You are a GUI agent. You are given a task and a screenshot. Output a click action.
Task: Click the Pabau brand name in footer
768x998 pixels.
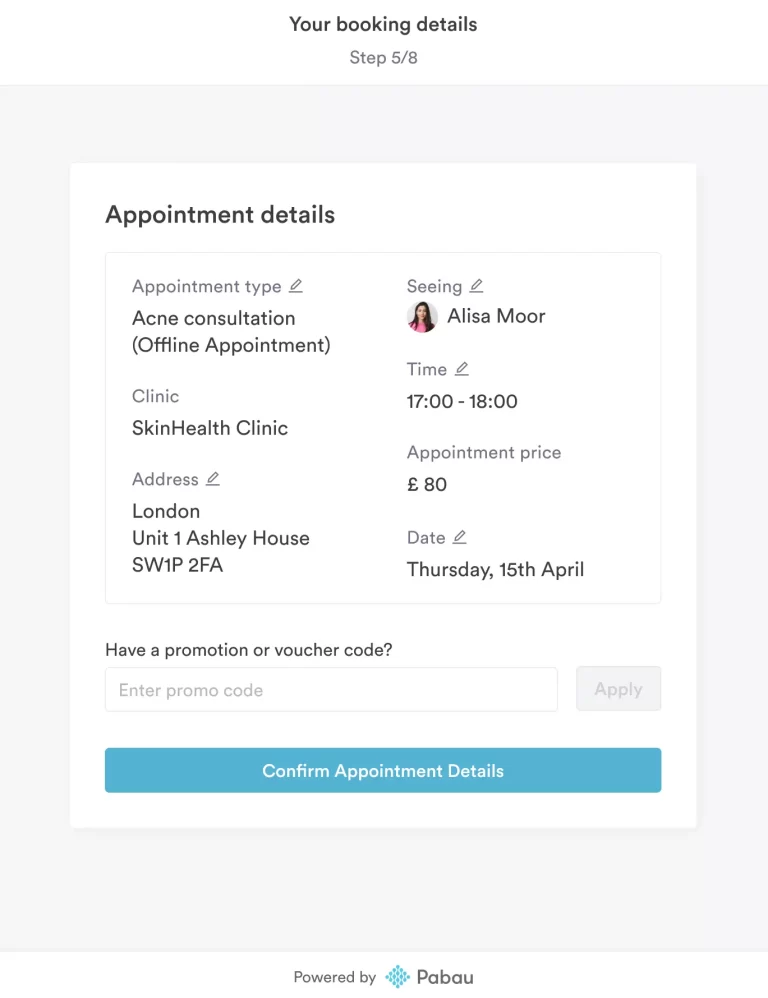[x=447, y=977]
